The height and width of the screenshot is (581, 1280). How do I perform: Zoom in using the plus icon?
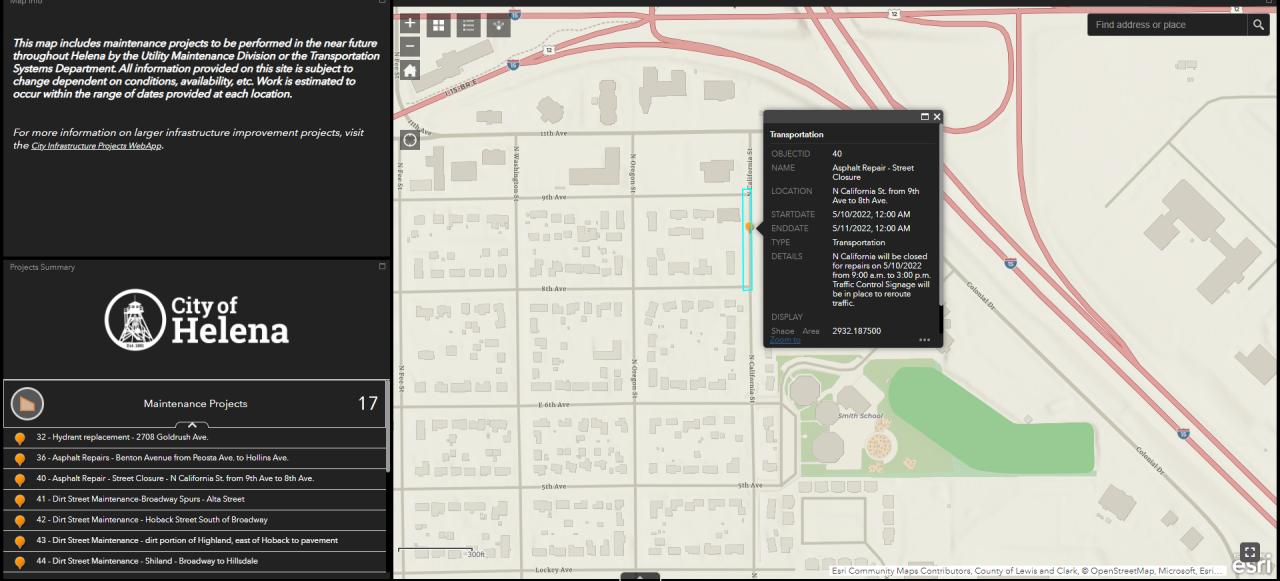409,22
